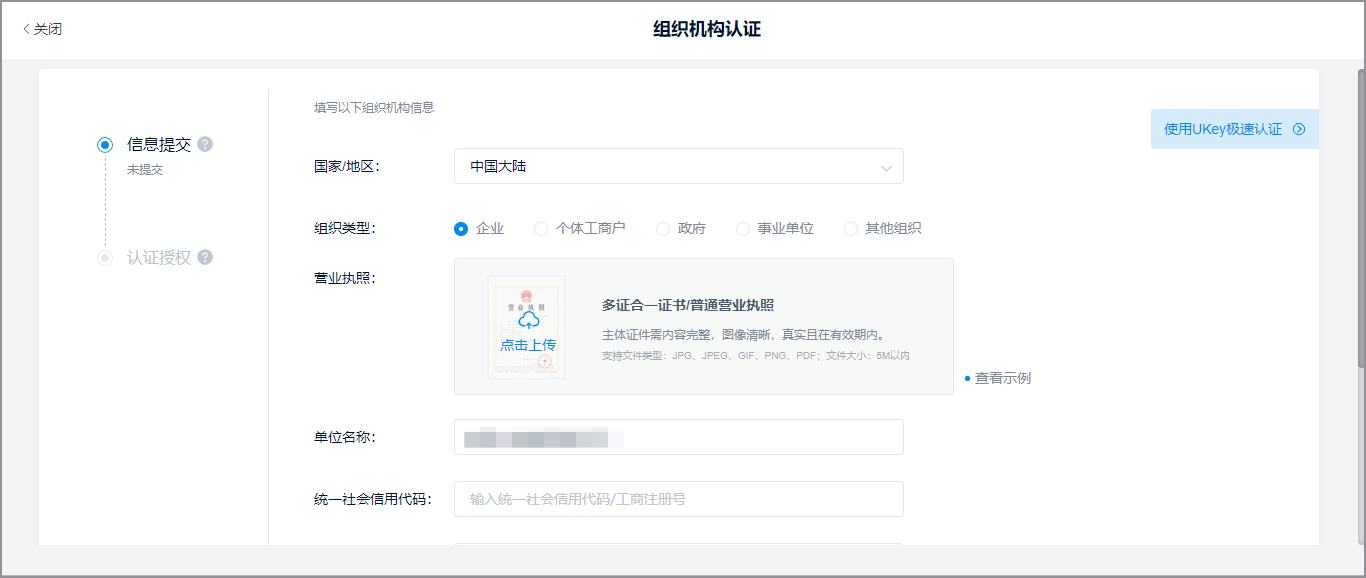This screenshot has width=1366, height=578.
Task: Click the 统一社会信用代码 input field
Action: point(678,499)
